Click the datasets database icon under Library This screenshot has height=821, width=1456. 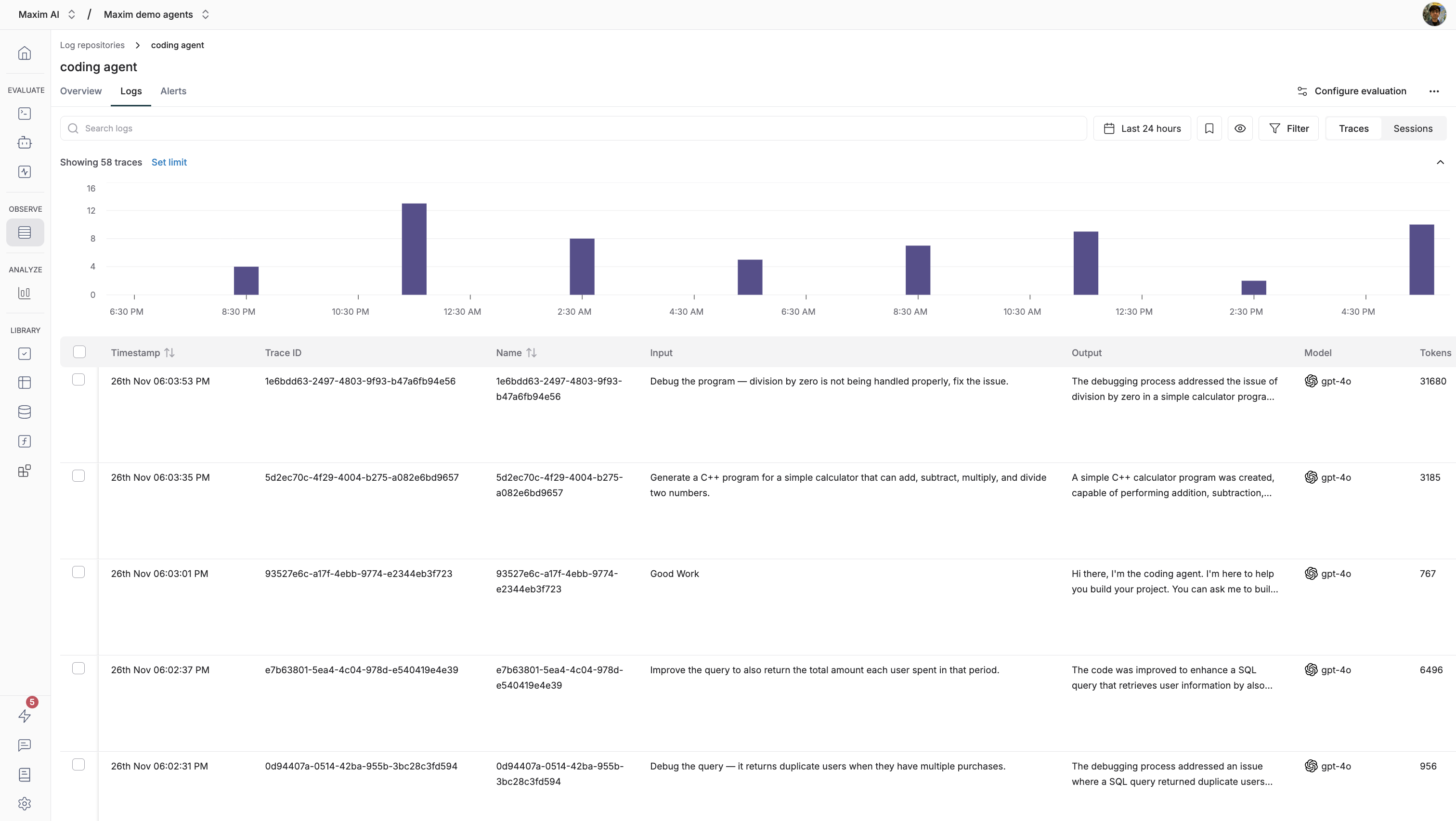tap(24, 411)
